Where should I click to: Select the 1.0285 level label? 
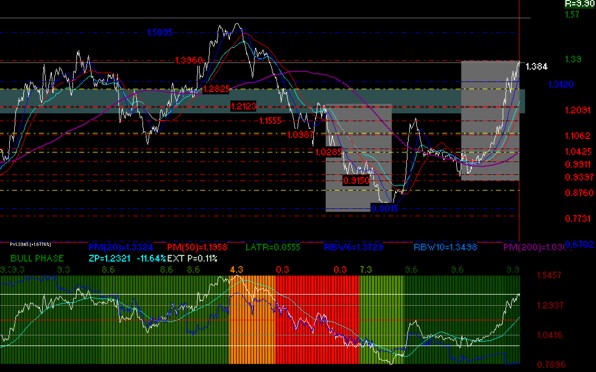click(329, 152)
